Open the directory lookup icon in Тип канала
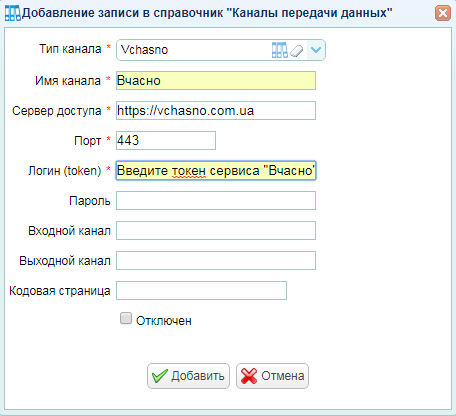 (279, 50)
